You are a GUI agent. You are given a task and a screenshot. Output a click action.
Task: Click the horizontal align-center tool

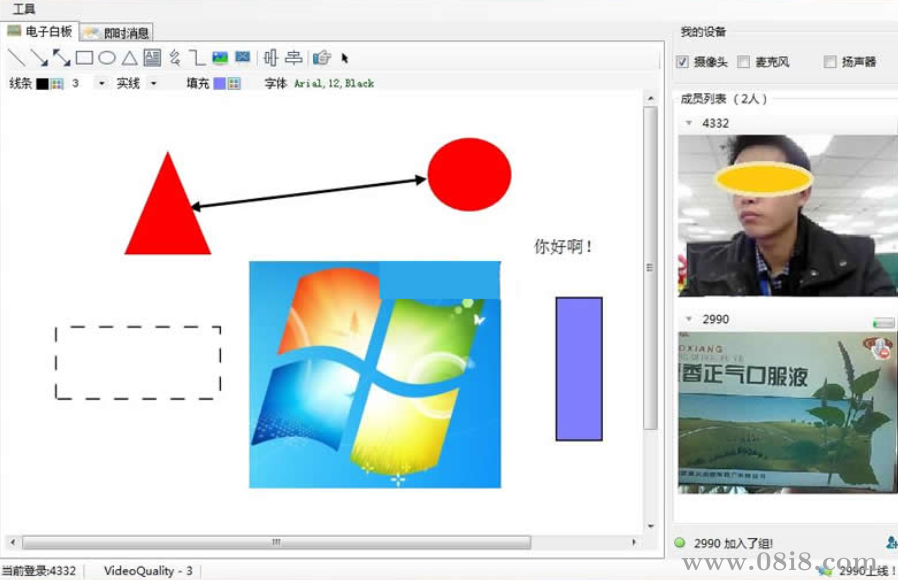tap(293, 57)
